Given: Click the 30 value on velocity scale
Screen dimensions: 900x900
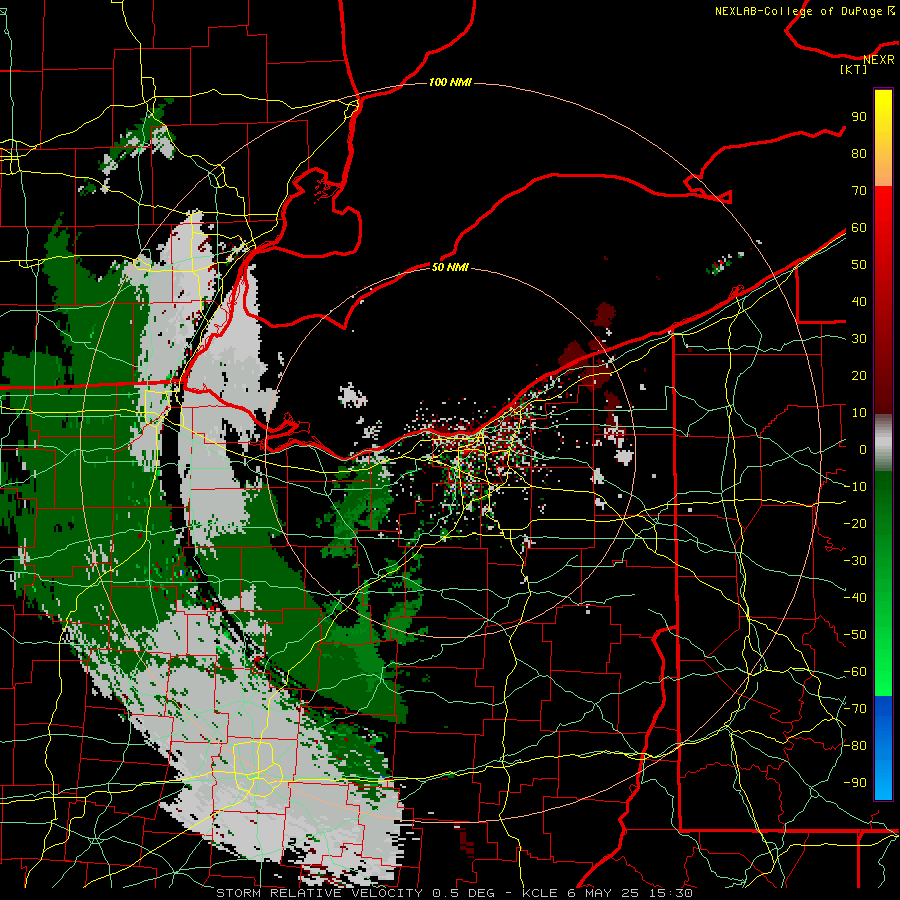Looking at the screenshot, I should tap(859, 339).
